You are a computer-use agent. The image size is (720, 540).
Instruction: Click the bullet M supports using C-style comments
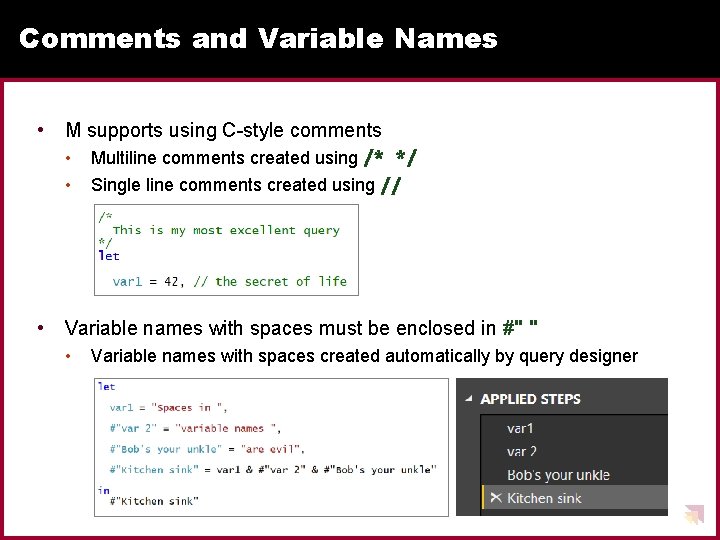click(223, 130)
